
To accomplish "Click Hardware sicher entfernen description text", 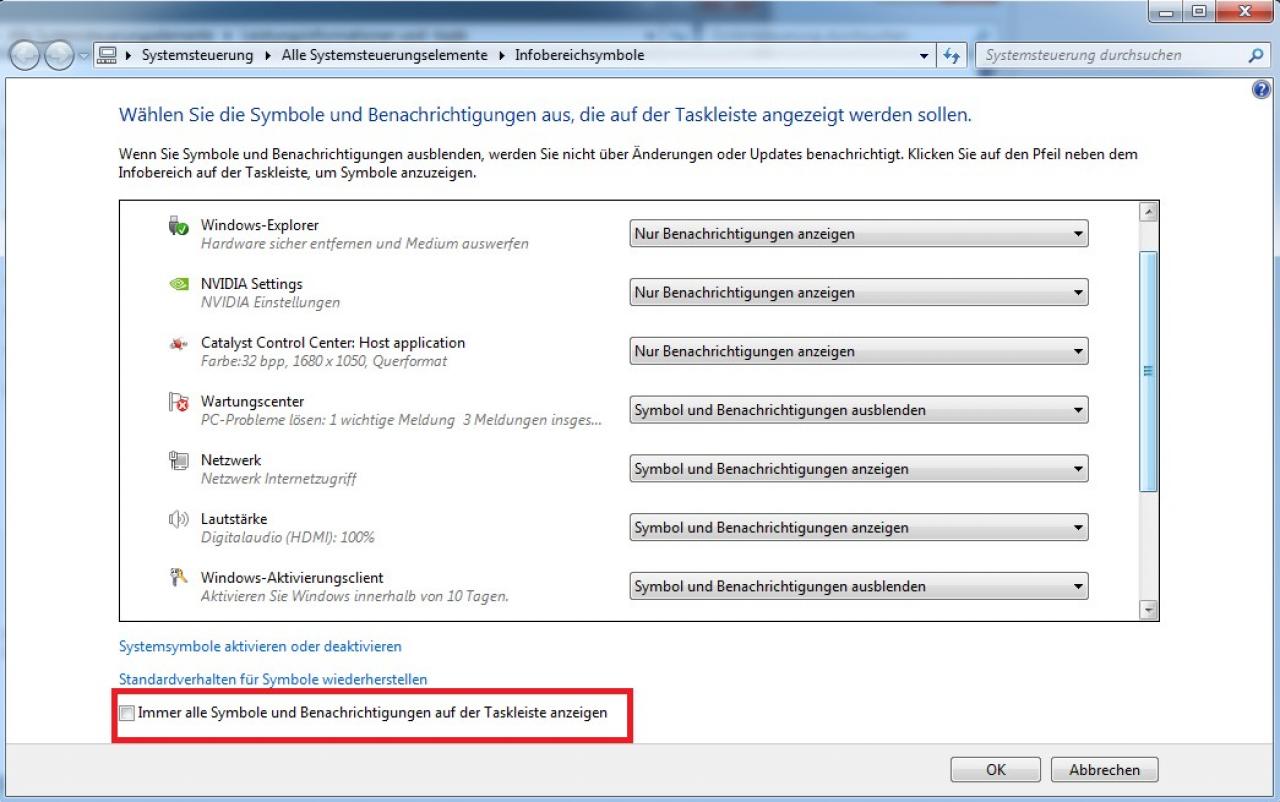I will point(365,244).
